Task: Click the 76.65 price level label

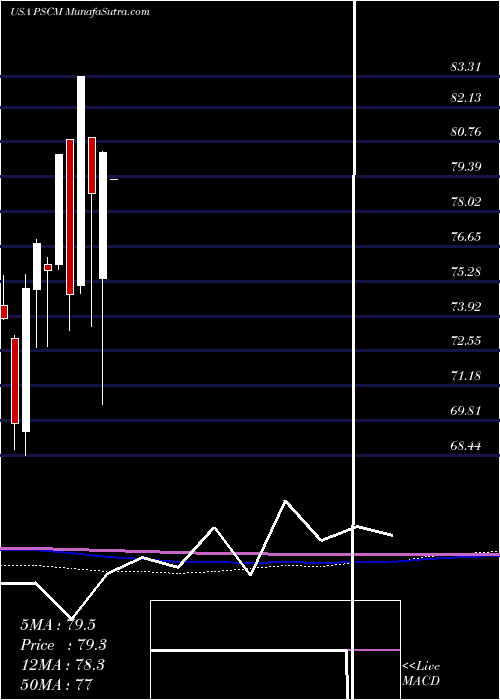Action: 466,237
